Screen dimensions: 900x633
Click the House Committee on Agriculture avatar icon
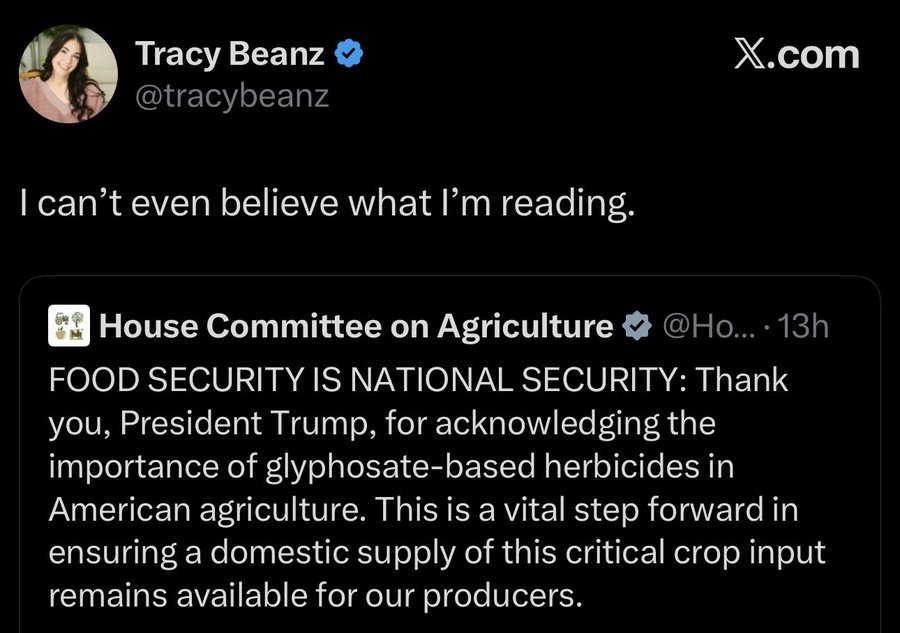[x=71, y=325]
